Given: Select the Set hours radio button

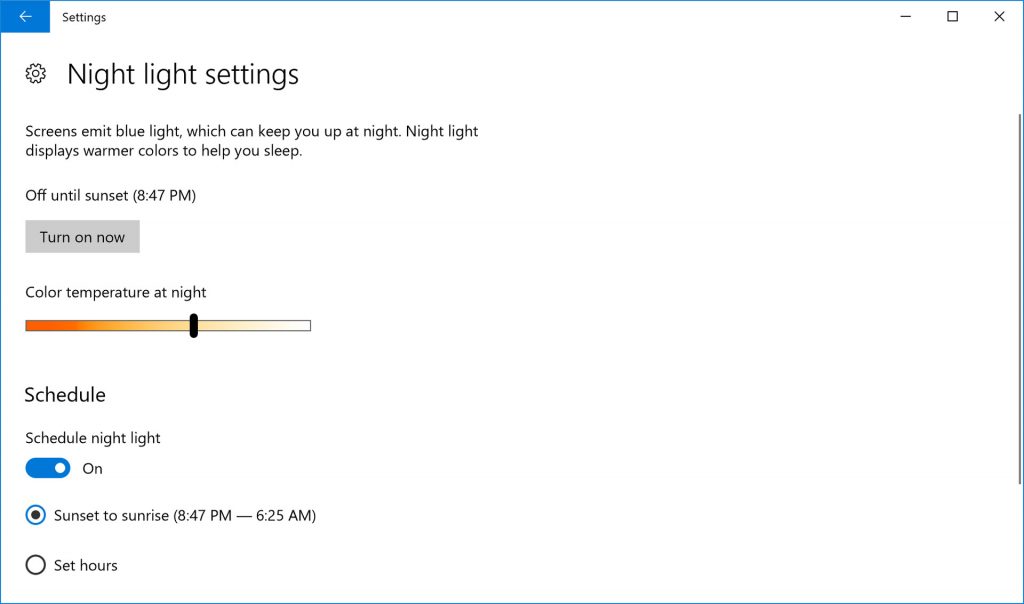Looking at the screenshot, I should [35, 564].
